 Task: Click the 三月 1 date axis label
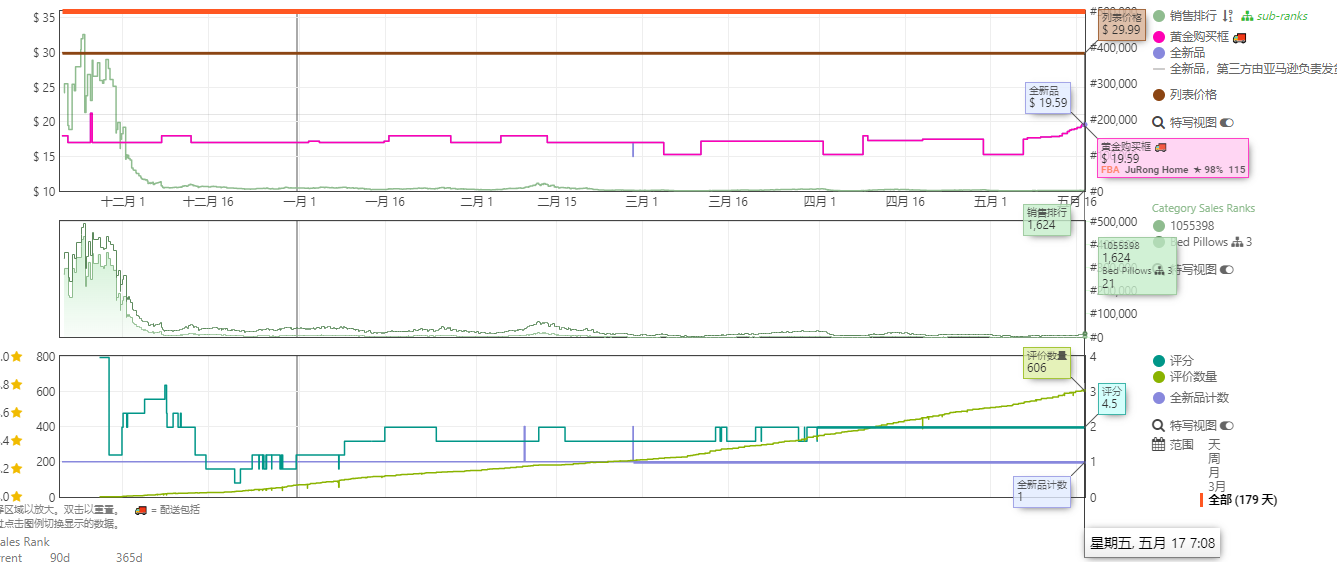641,201
